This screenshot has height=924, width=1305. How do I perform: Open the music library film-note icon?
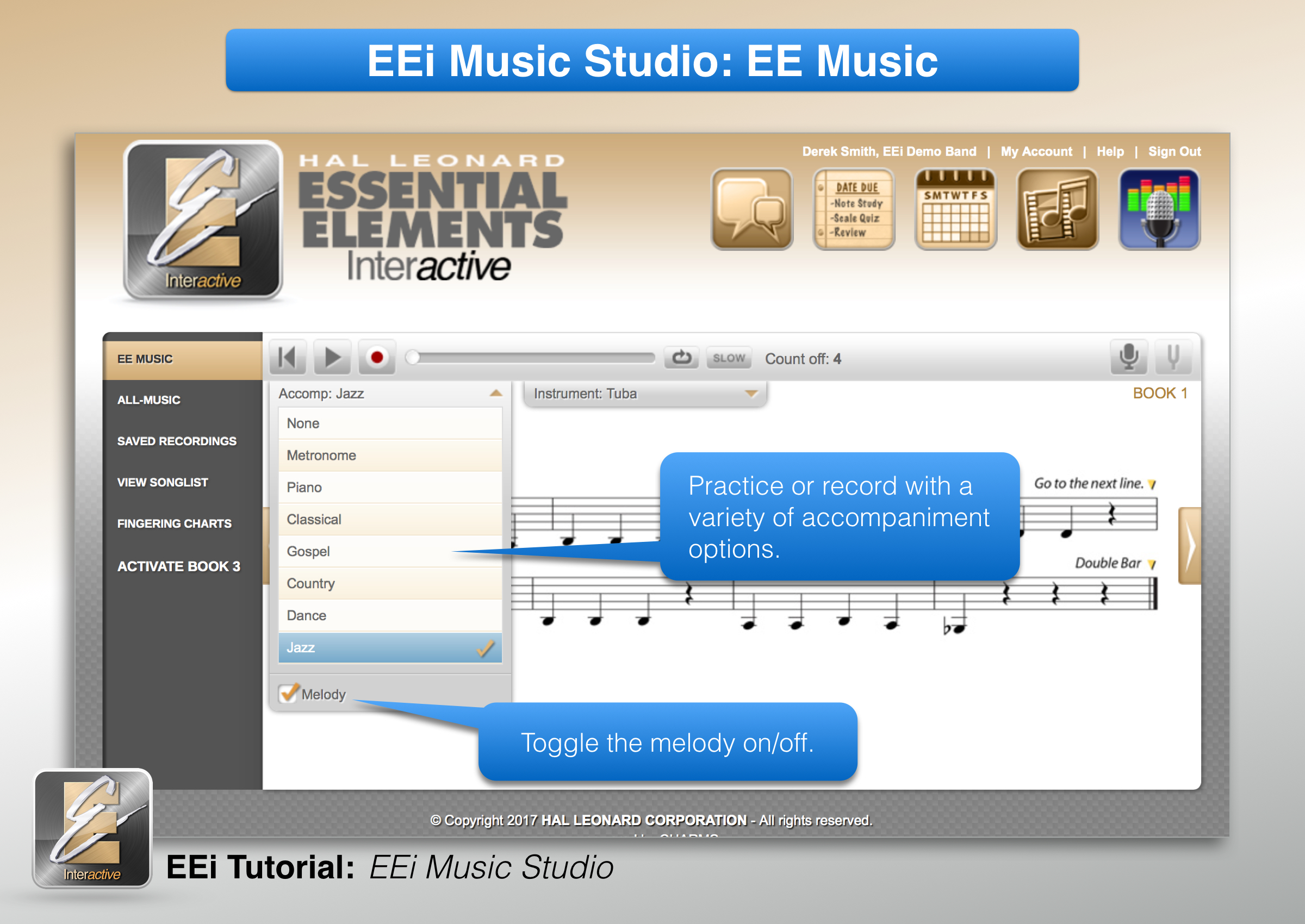coord(1058,209)
